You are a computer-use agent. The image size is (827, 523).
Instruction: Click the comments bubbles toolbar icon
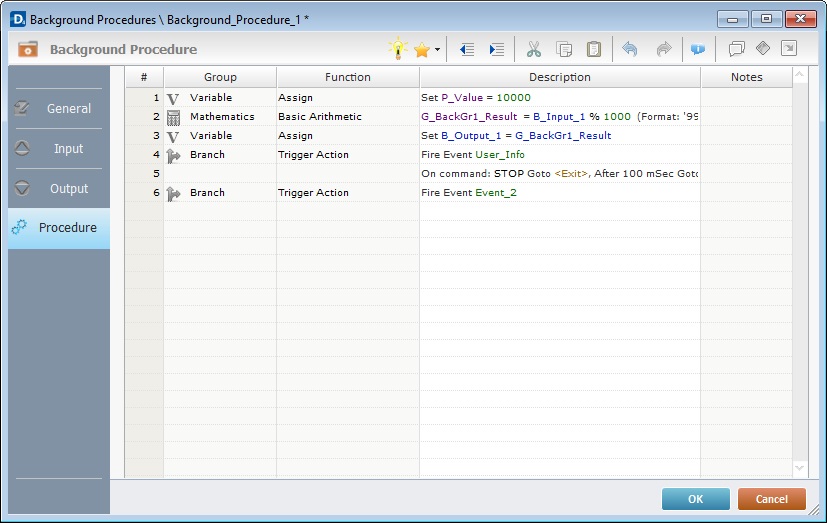(736, 49)
